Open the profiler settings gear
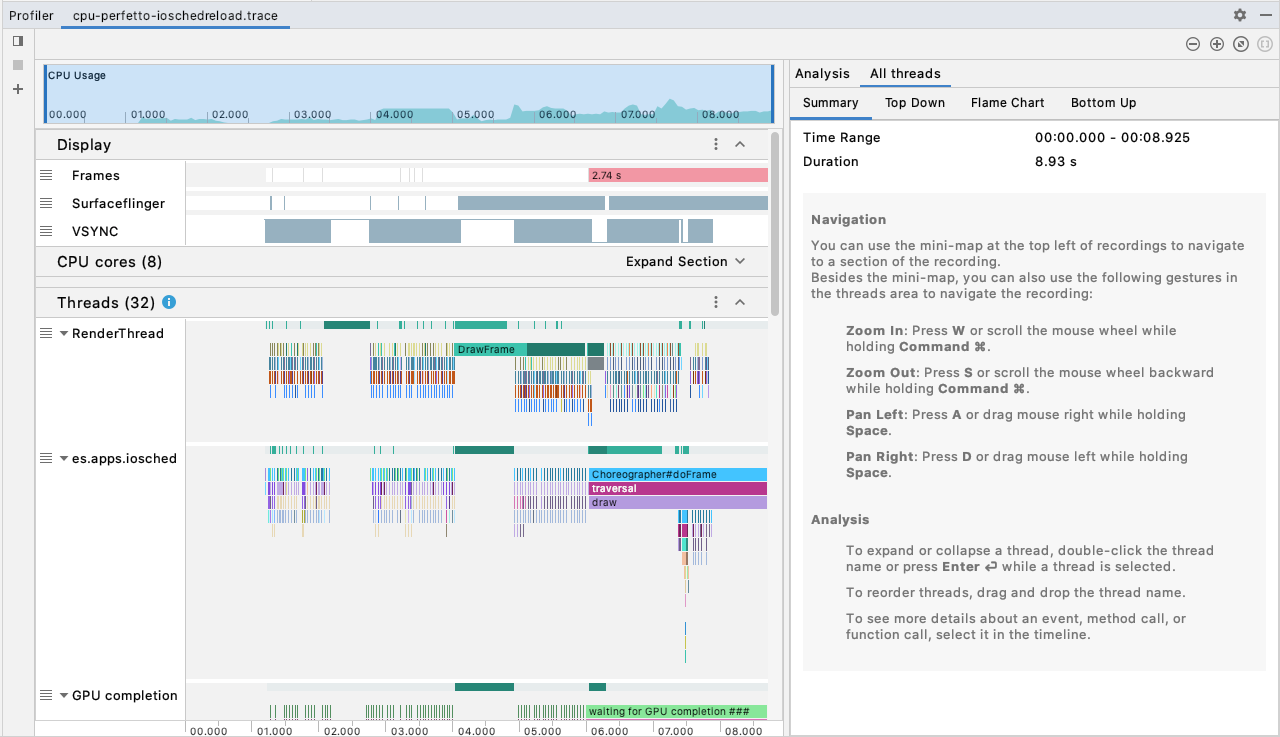This screenshot has width=1280, height=737. (x=1240, y=15)
